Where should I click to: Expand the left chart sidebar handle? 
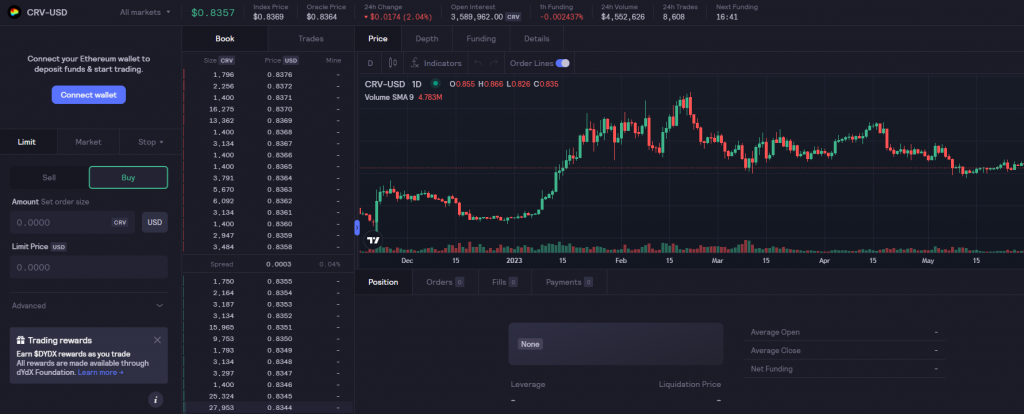[357, 227]
